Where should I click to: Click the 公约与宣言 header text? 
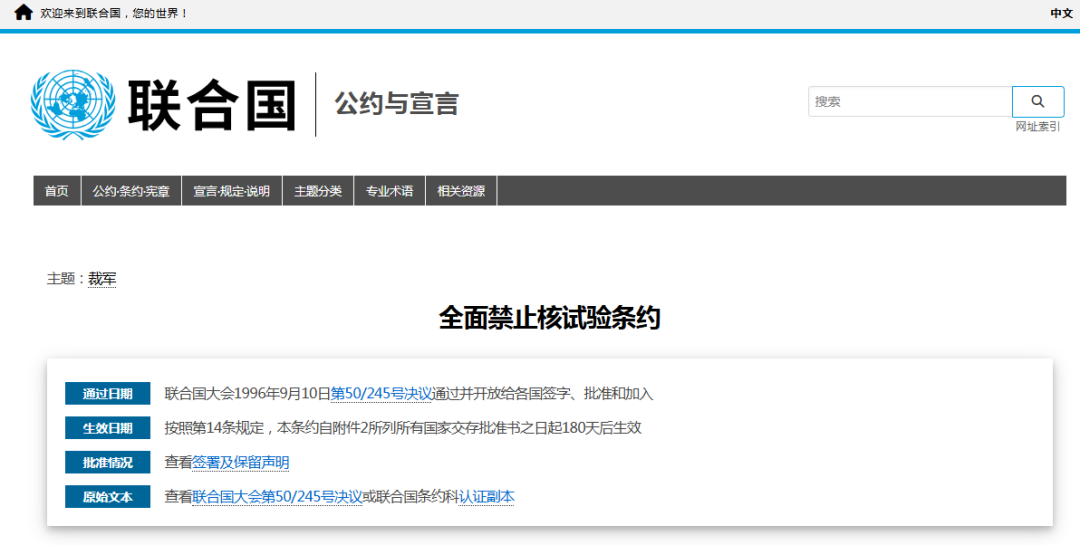[396, 104]
